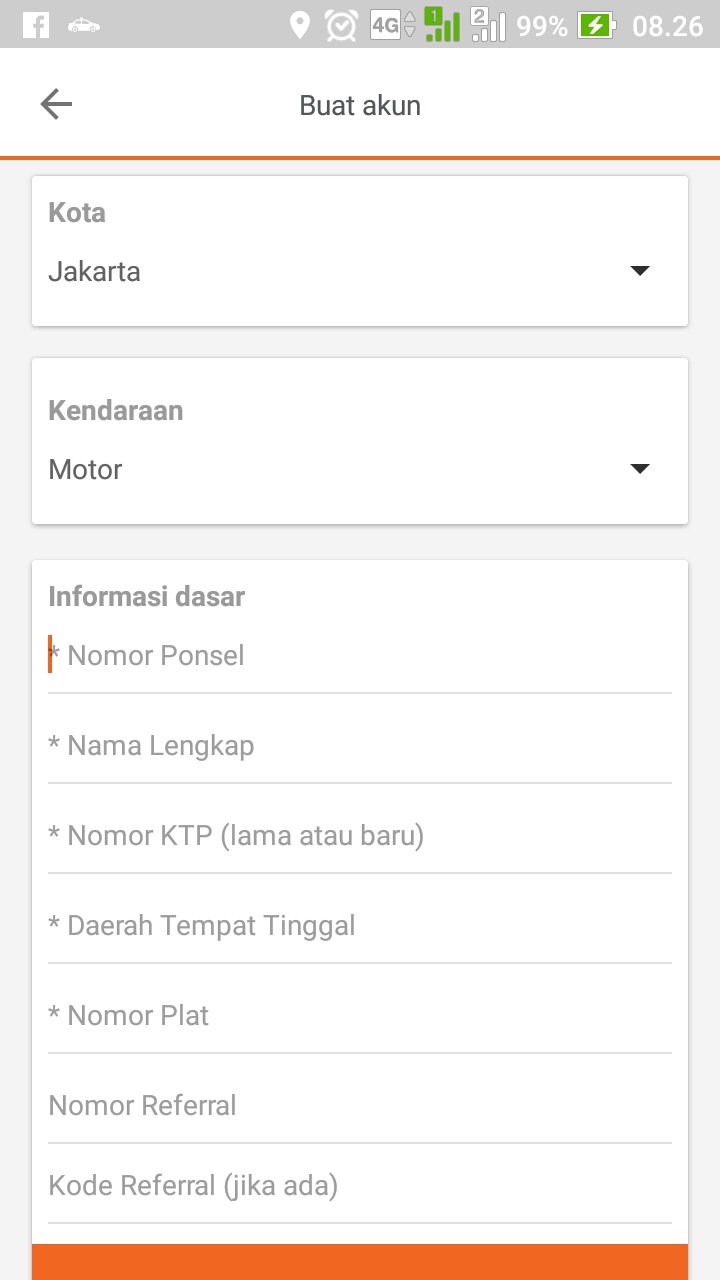Tap the Daerah Tempat Tinggal field
The height and width of the screenshot is (1280, 720).
coord(360,926)
